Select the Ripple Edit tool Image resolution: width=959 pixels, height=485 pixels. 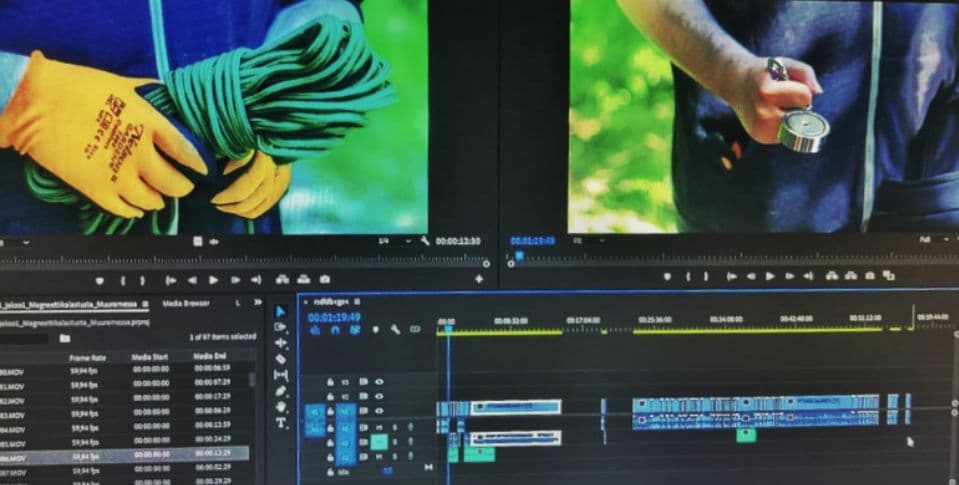pyautogui.click(x=281, y=343)
